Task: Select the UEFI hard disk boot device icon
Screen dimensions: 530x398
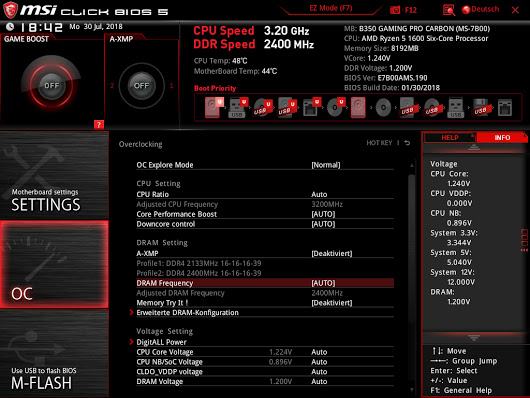Action: 214,108
